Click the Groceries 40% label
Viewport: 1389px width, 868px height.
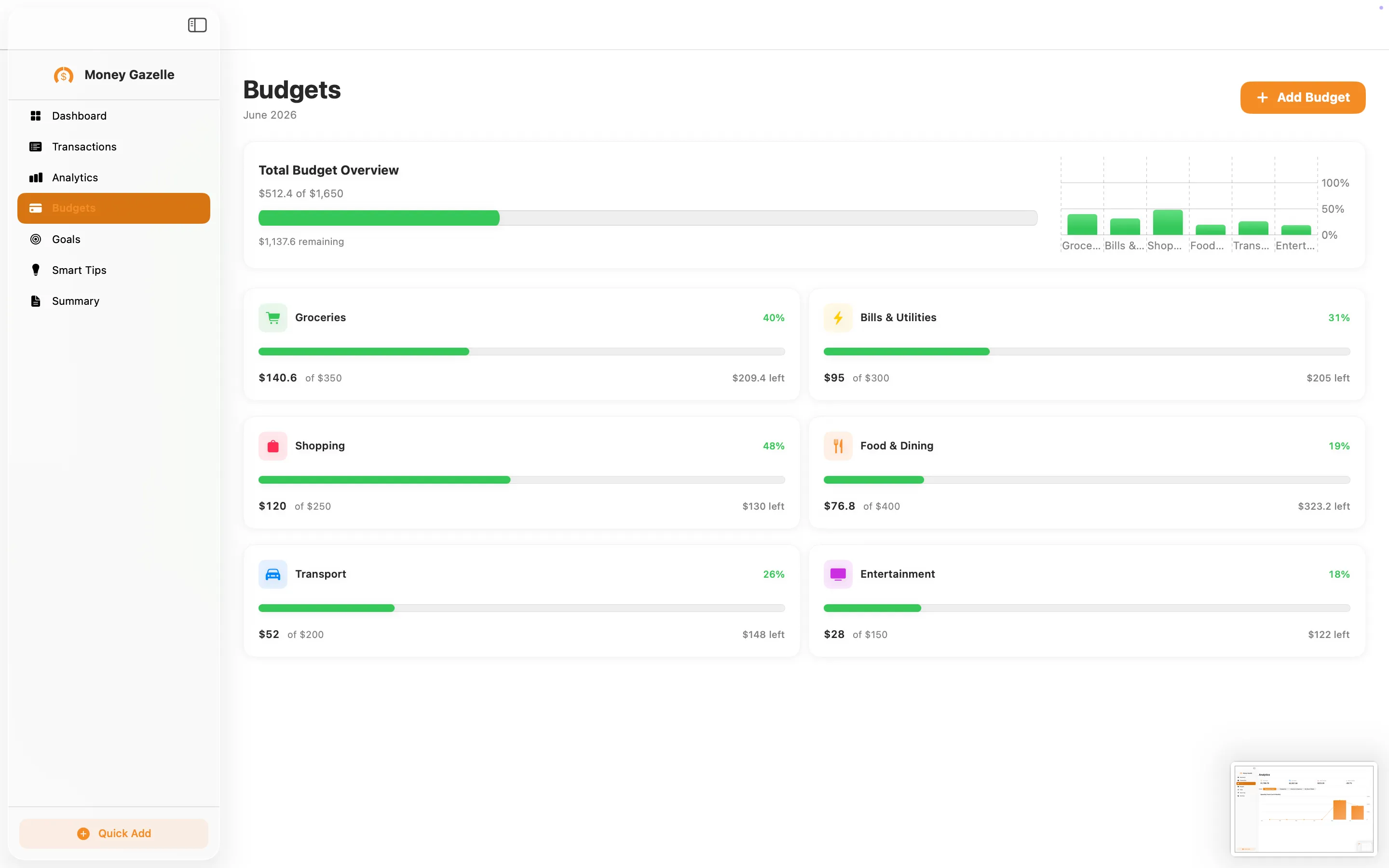773,318
